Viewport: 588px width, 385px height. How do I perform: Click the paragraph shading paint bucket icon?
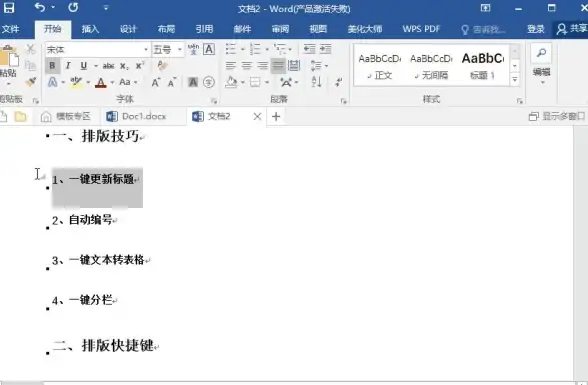(x=231, y=82)
